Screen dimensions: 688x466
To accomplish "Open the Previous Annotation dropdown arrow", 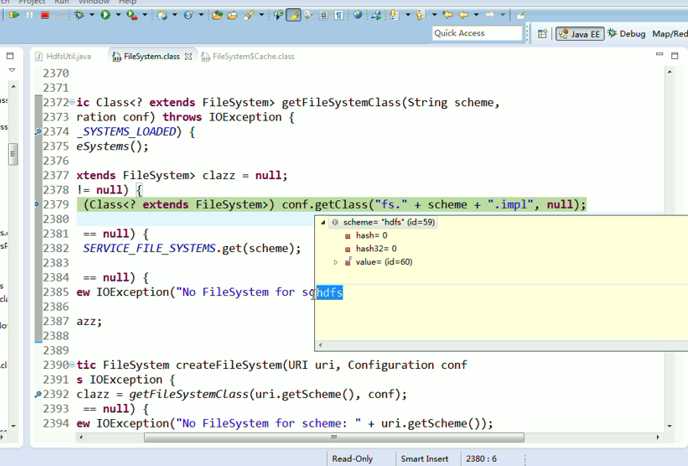I will click(x=434, y=15).
